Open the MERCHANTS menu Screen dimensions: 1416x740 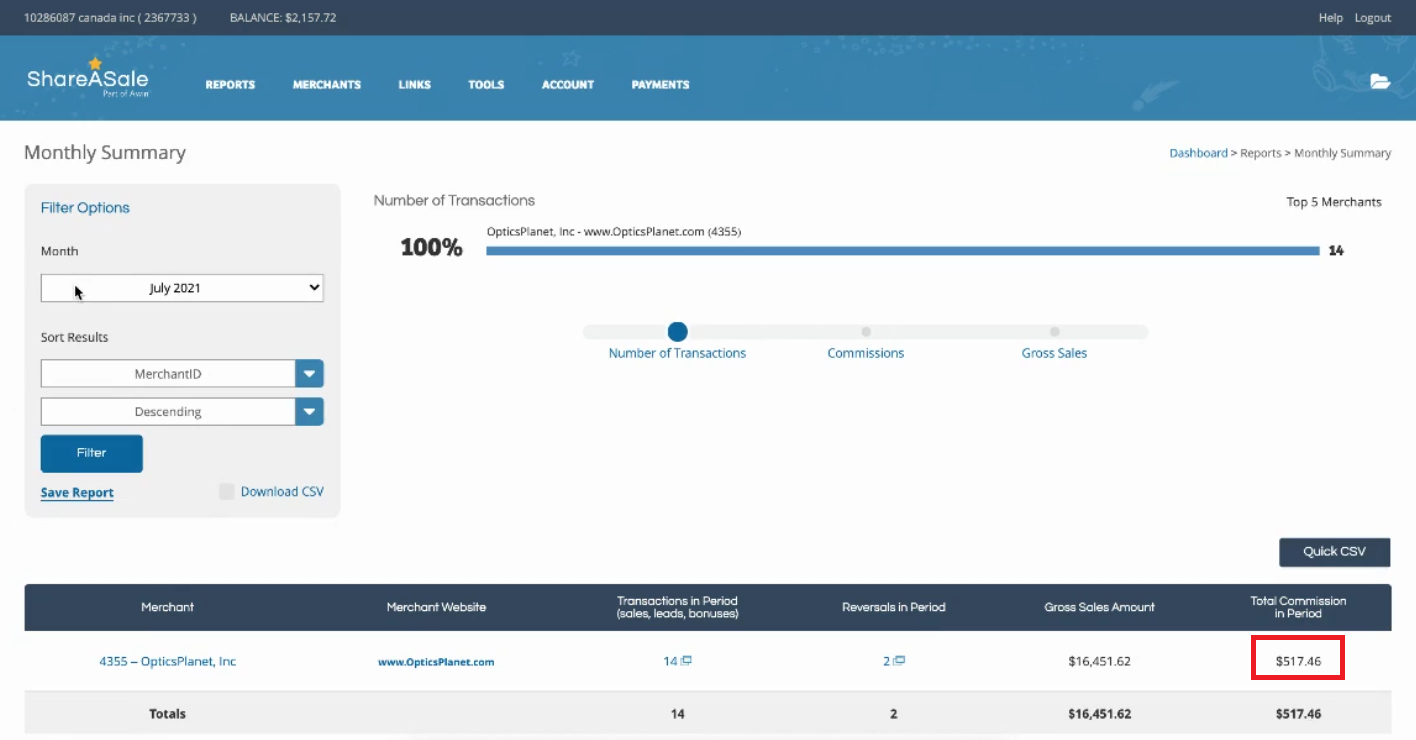[x=327, y=85]
